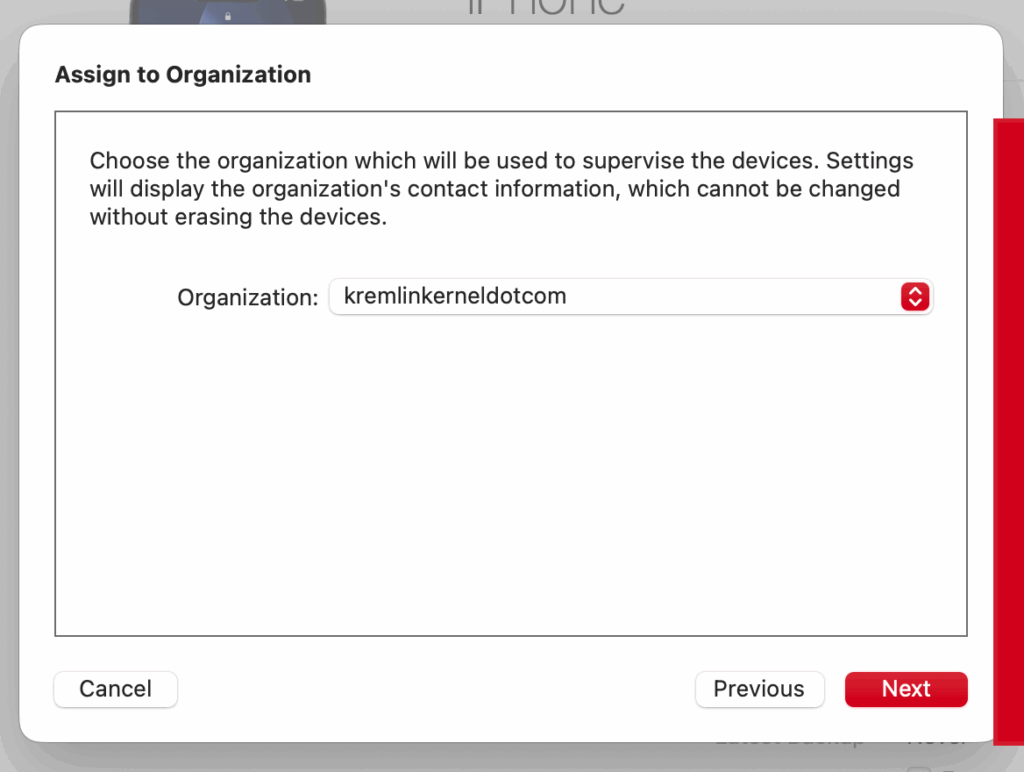Click the lock icon on iPhone thumbnail
Screen dimensions: 1024x772
coord(229,16)
